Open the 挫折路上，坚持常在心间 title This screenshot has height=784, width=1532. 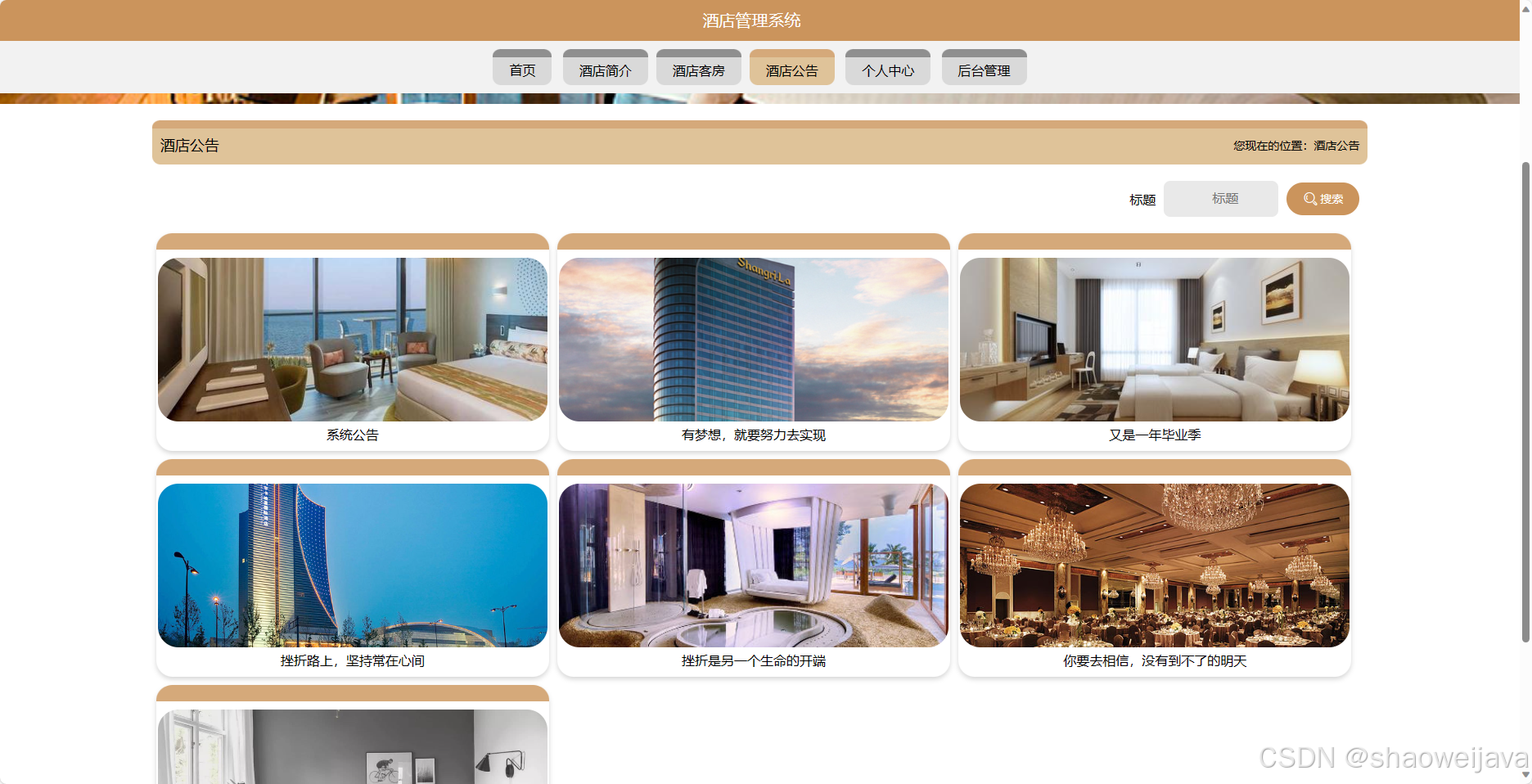pos(353,661)
